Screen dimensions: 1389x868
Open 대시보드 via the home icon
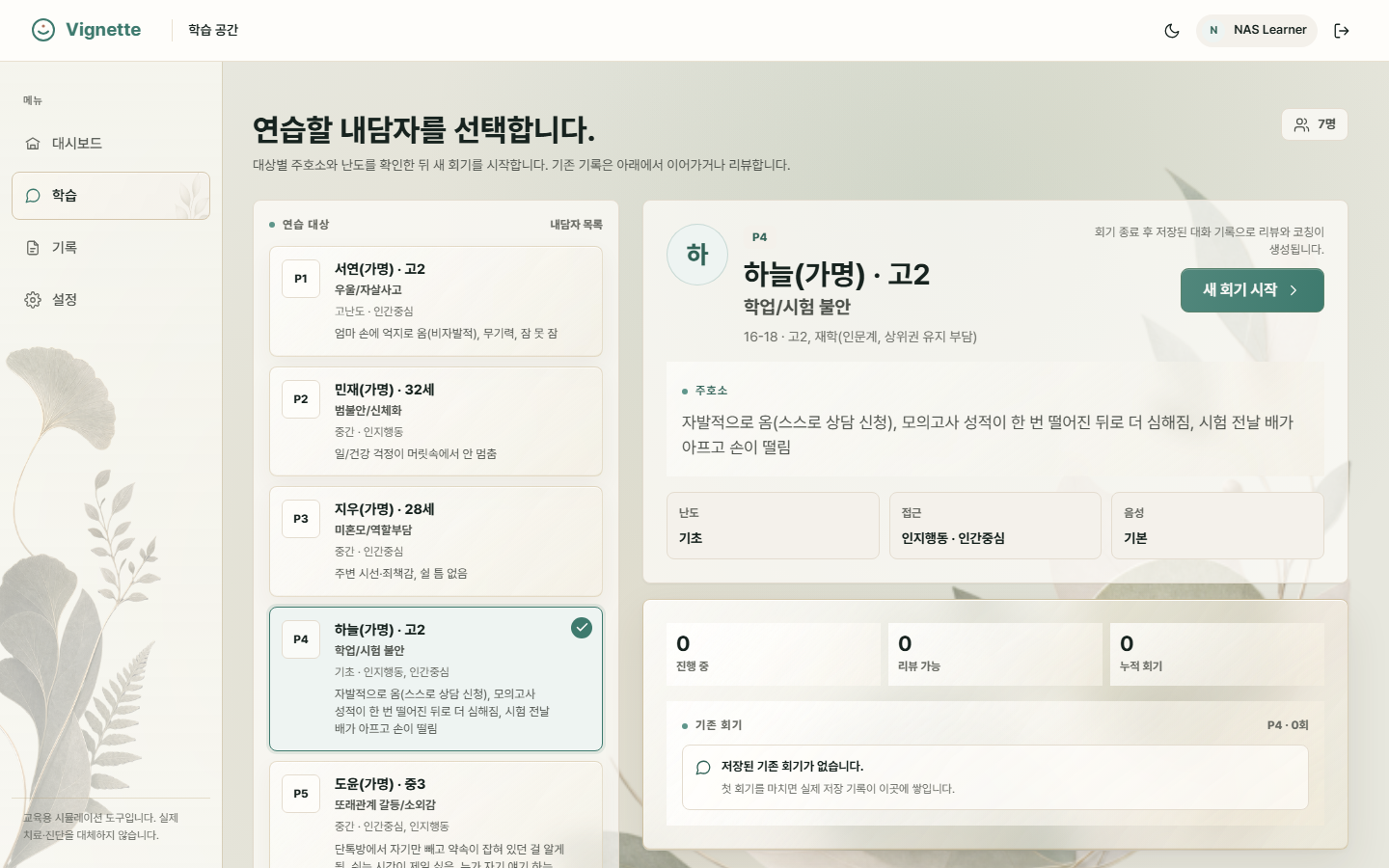(x=33, y=144)
